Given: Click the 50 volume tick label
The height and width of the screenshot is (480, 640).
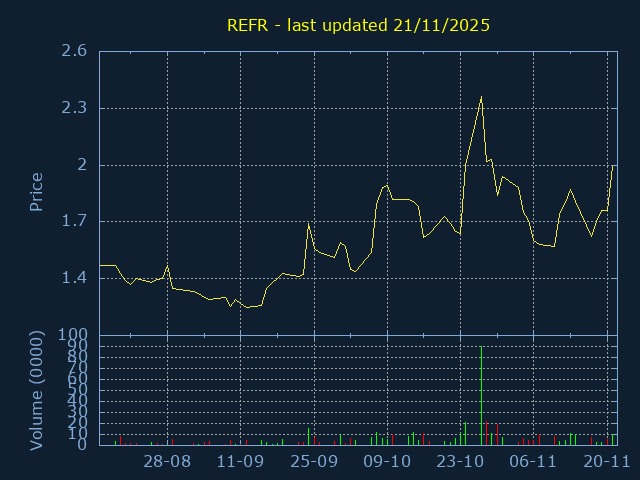Looking at the screenshot, I should tap(78, 390).
